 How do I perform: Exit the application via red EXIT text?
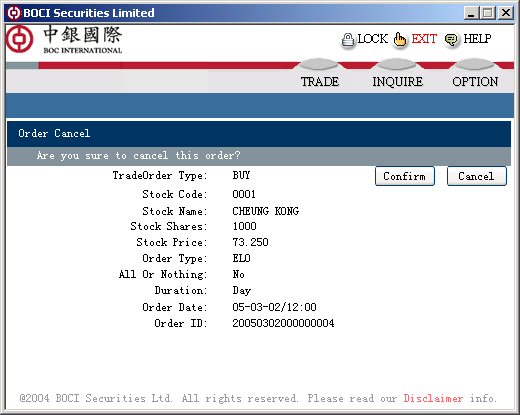point(424,39)
